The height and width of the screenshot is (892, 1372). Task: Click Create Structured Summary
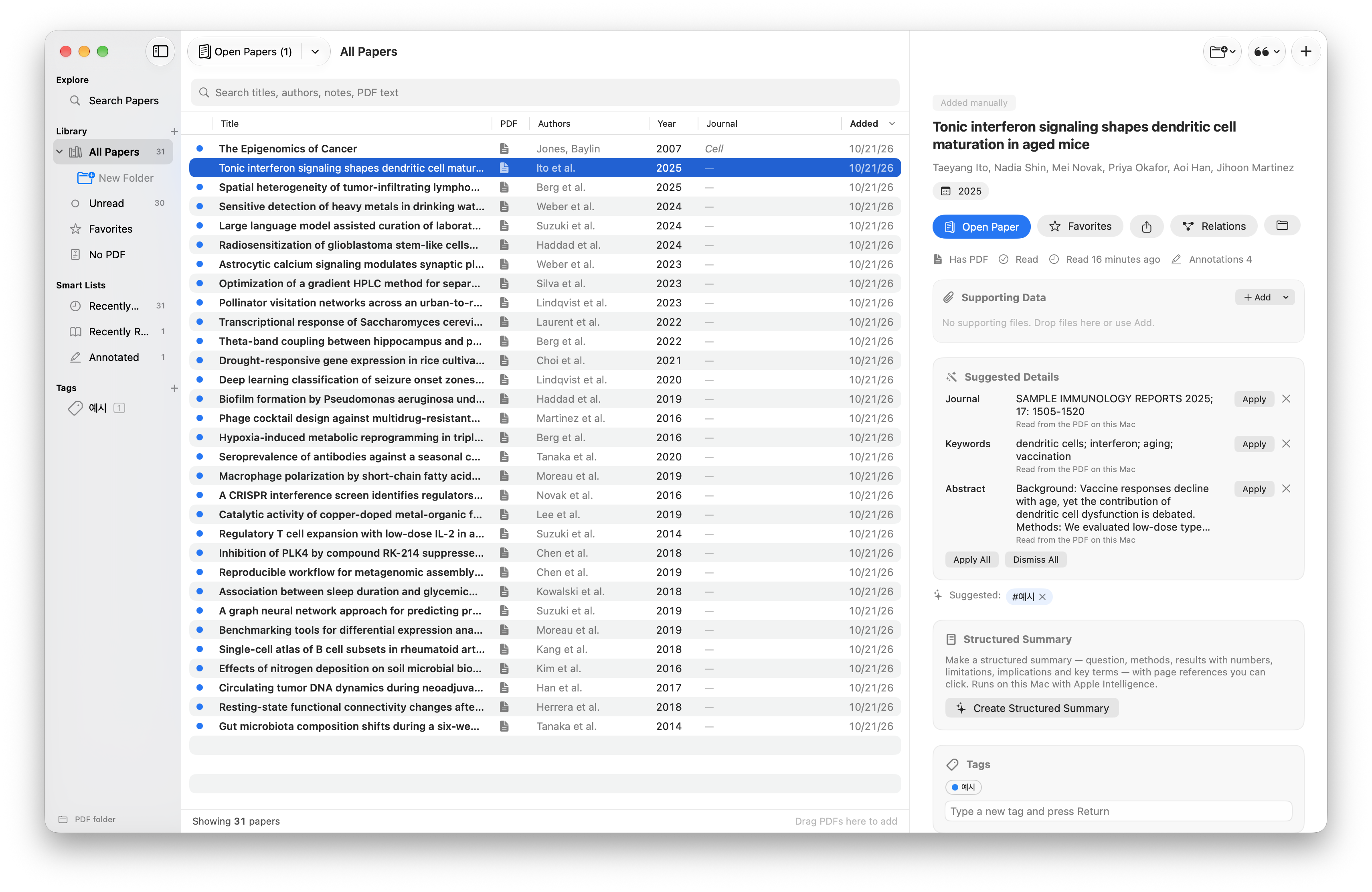(1032, 708)
